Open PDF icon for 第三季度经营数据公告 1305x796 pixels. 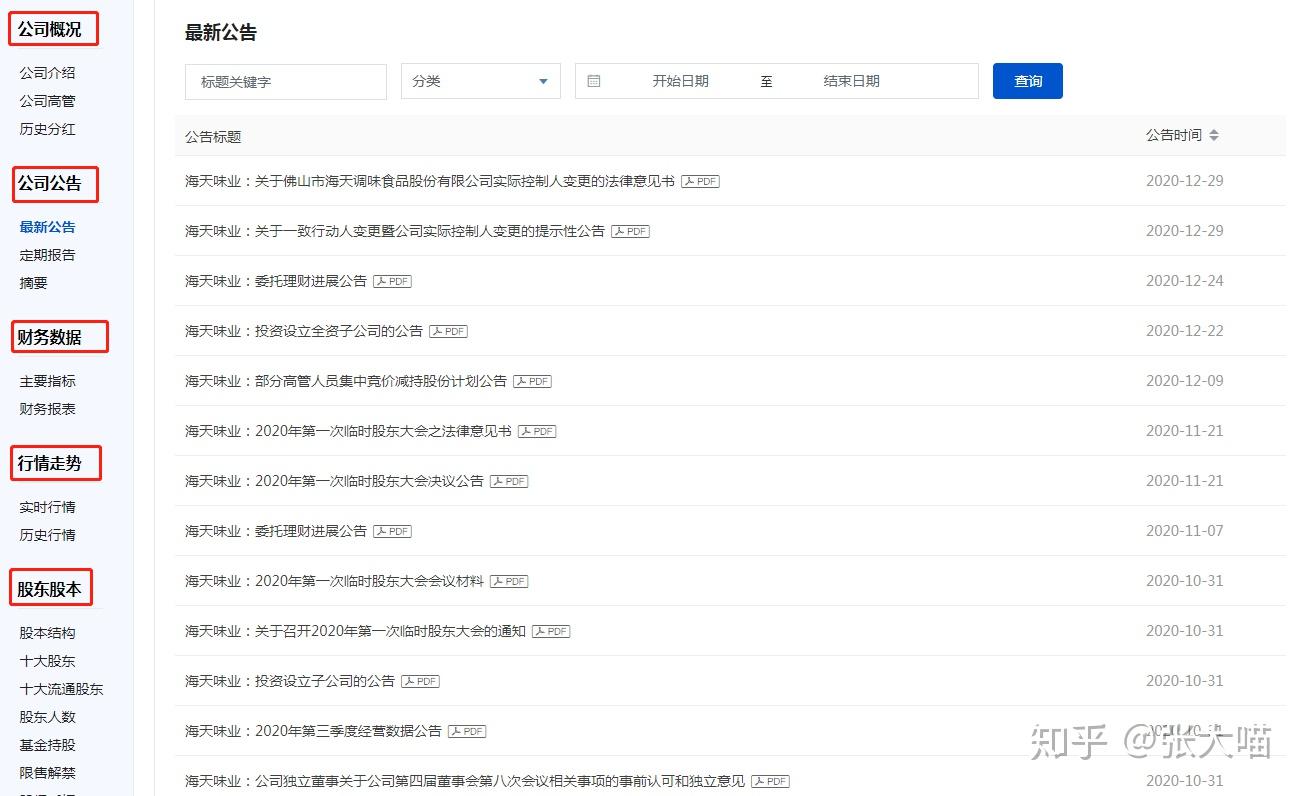[x=467, y=731]
